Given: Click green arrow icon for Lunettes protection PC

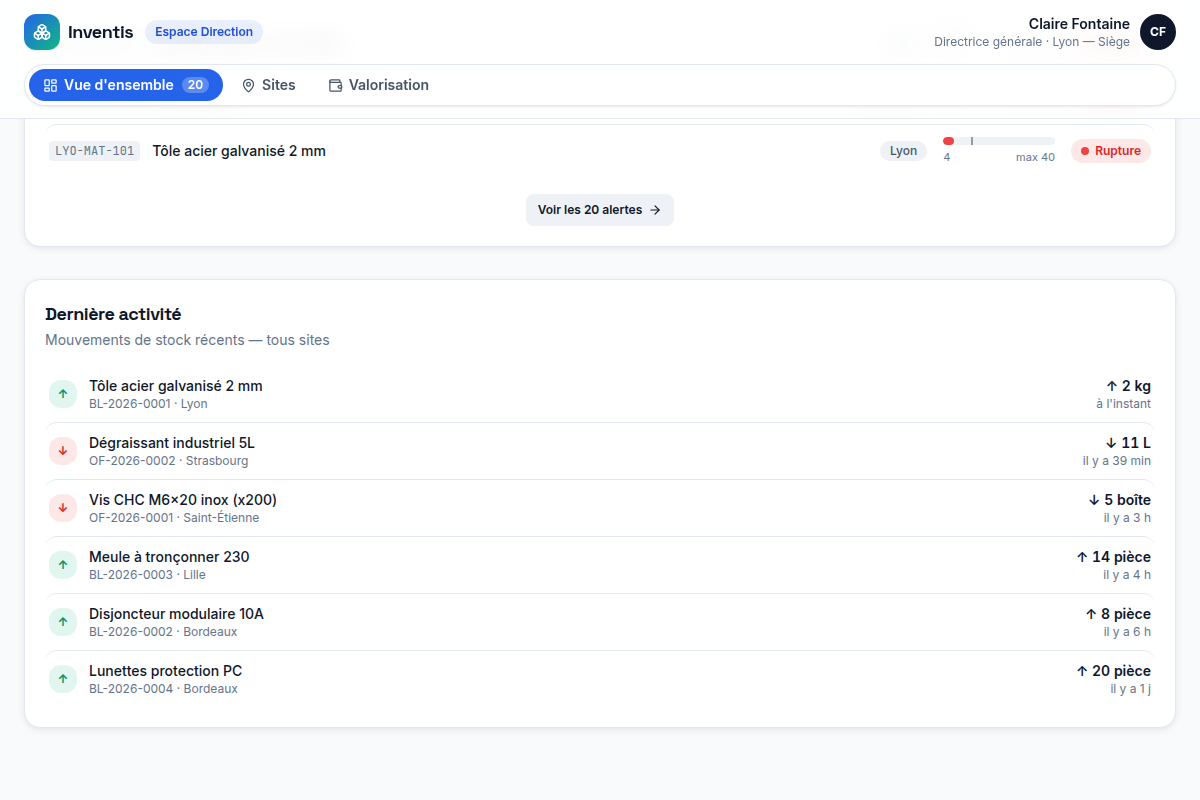Looking at the screenshot, I should click(x=63, y=679).
